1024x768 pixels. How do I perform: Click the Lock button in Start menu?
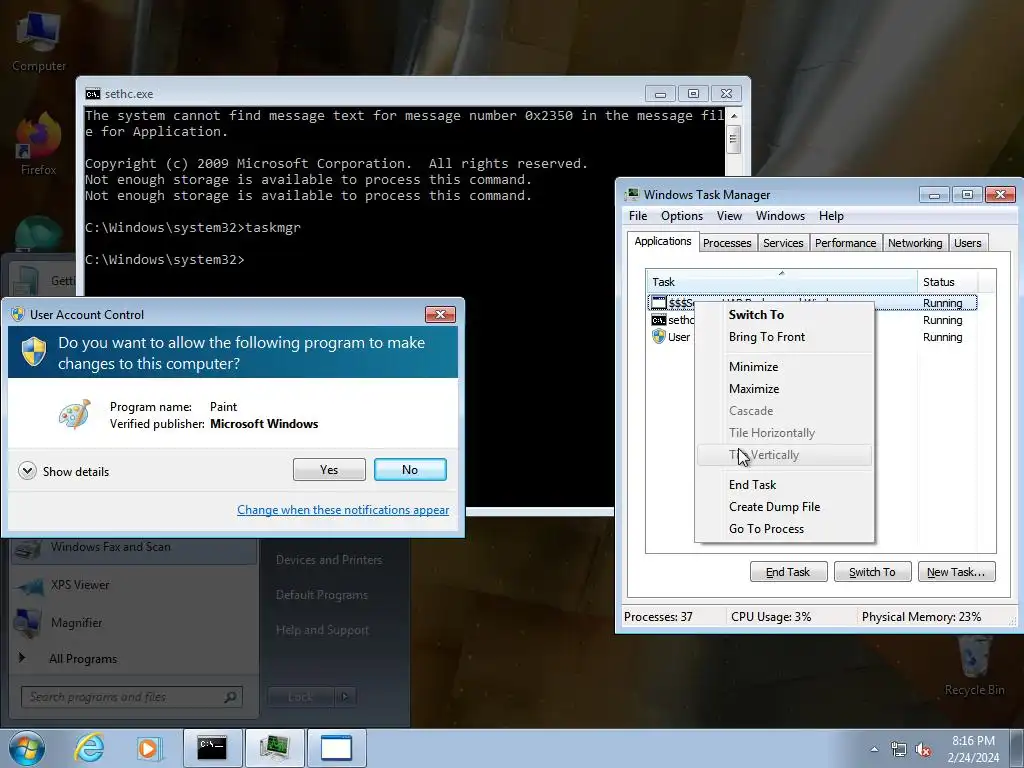click(301, 697)
